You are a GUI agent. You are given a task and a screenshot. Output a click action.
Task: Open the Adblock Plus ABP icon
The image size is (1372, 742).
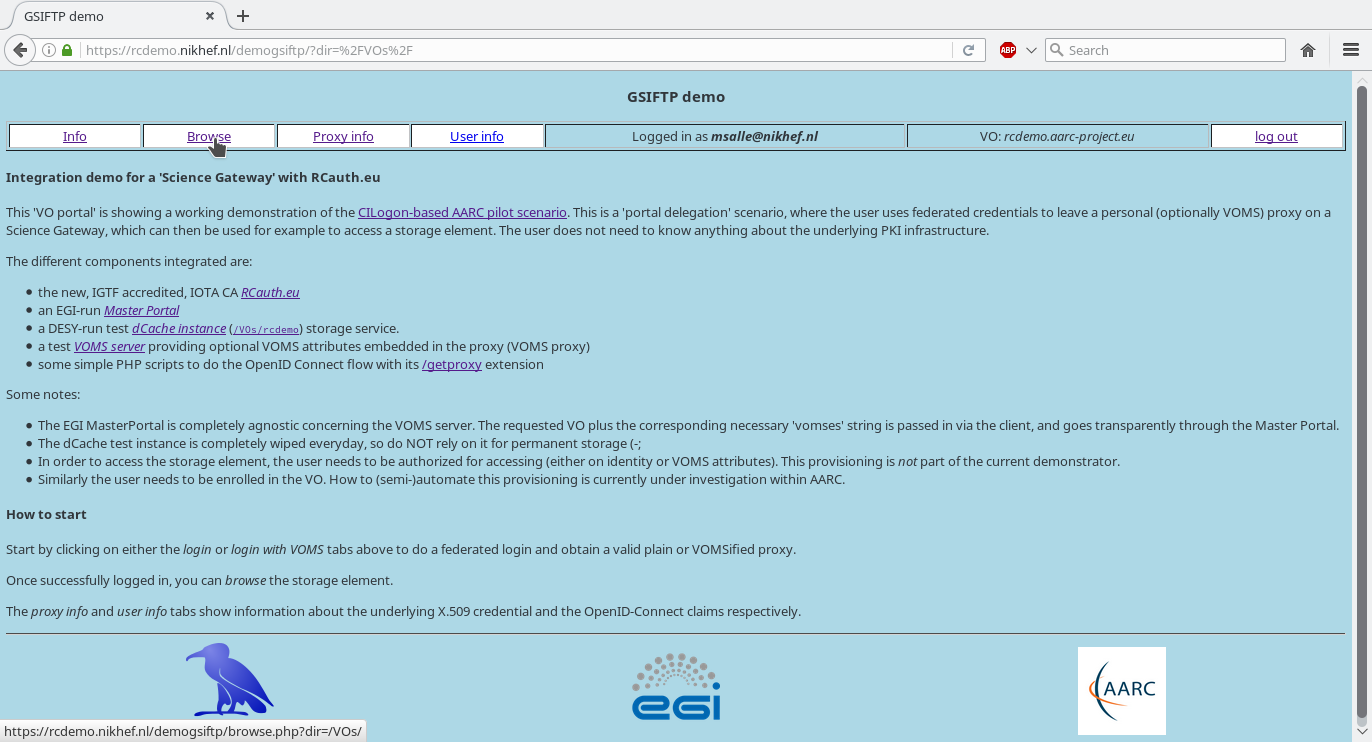pyautogui.click(x=1008, y=50)
